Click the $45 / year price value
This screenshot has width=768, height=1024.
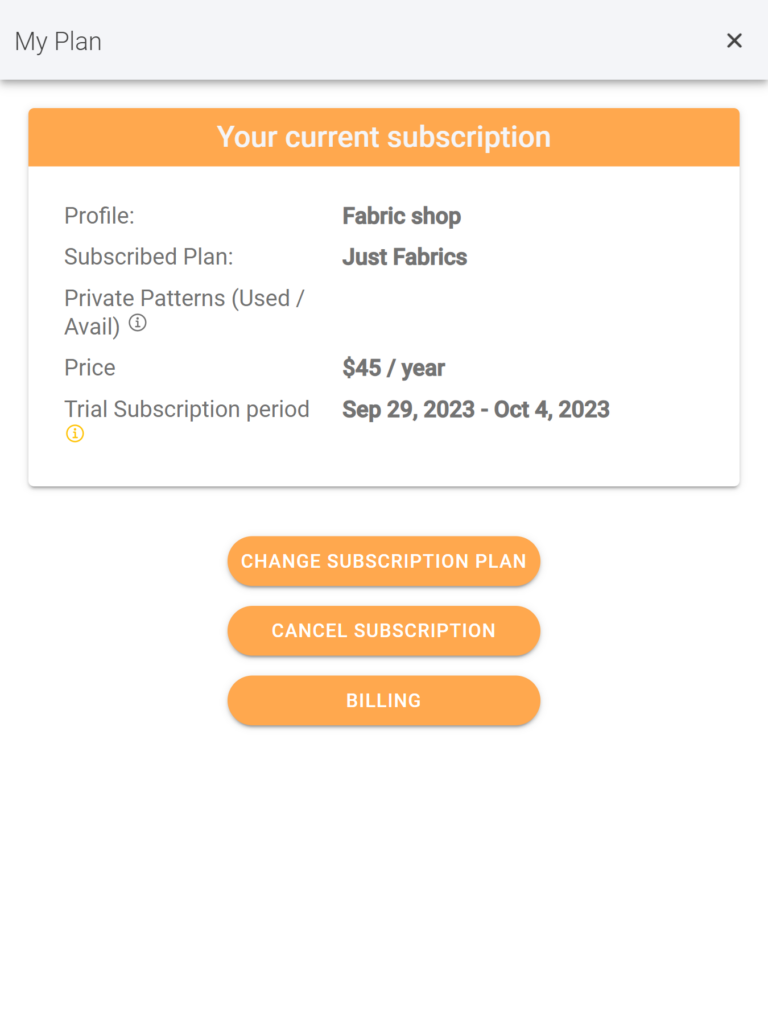(x=394, y=368)
